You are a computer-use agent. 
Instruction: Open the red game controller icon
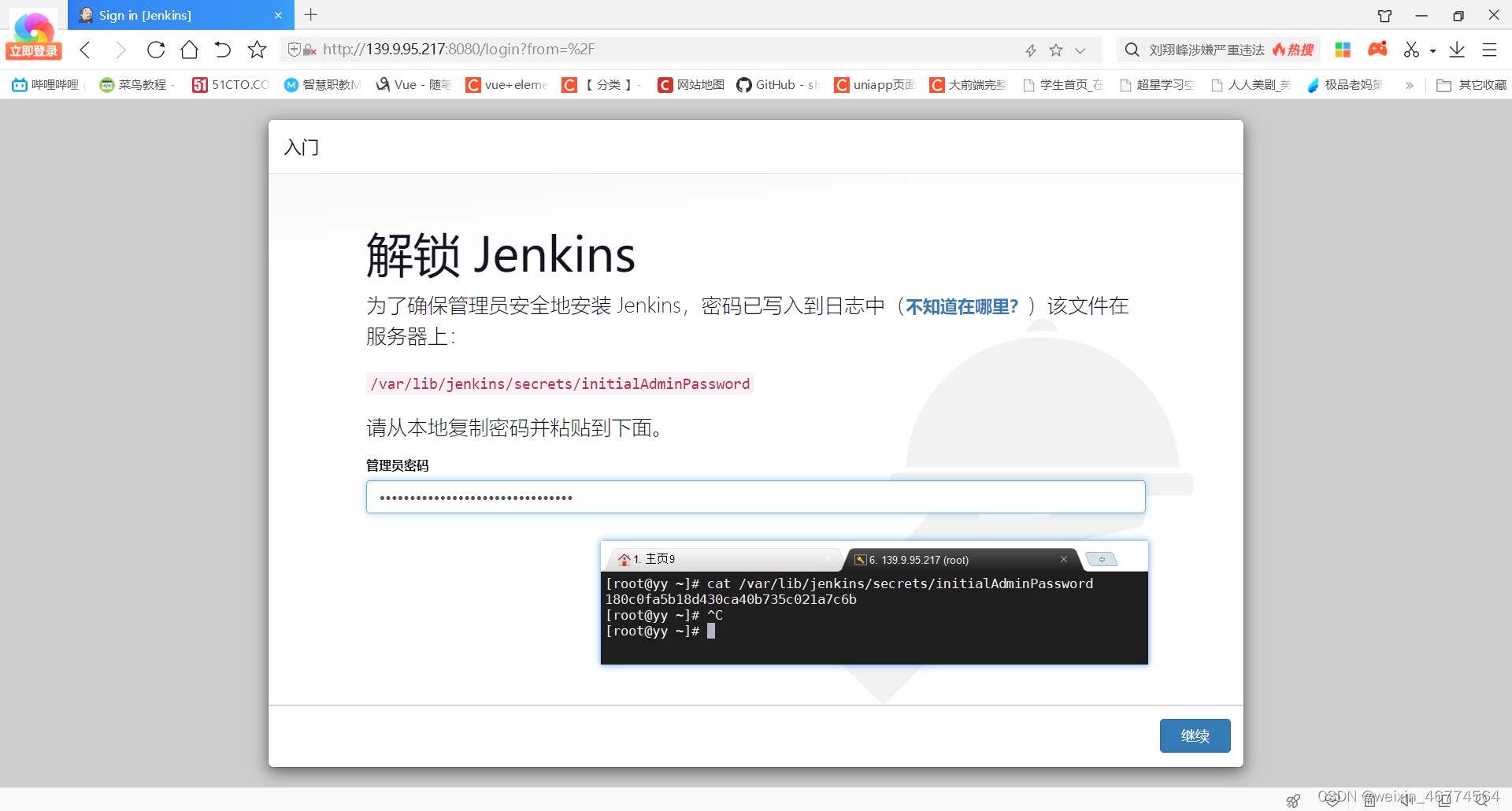(x=1377, y=49)
